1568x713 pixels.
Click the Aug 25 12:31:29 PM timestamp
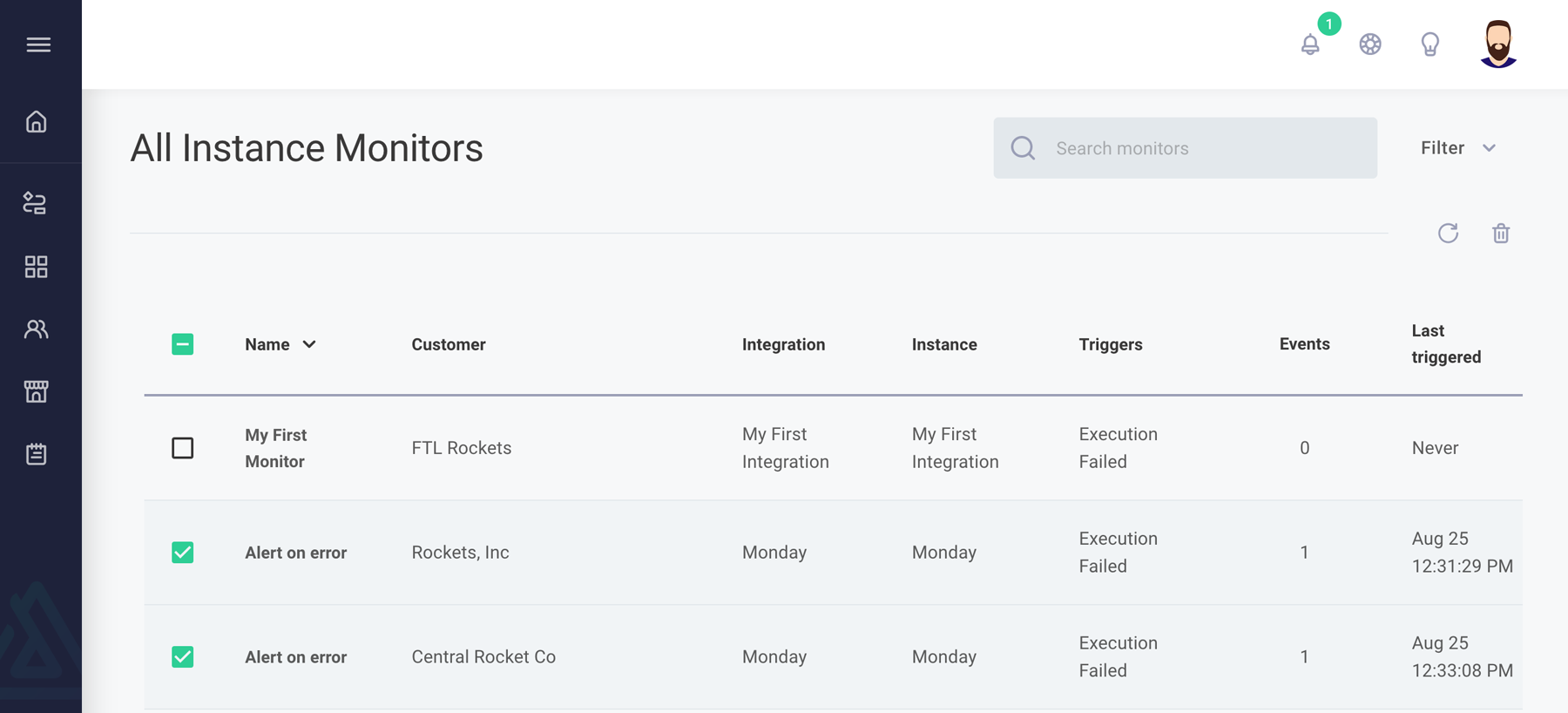coord(1462,553)
